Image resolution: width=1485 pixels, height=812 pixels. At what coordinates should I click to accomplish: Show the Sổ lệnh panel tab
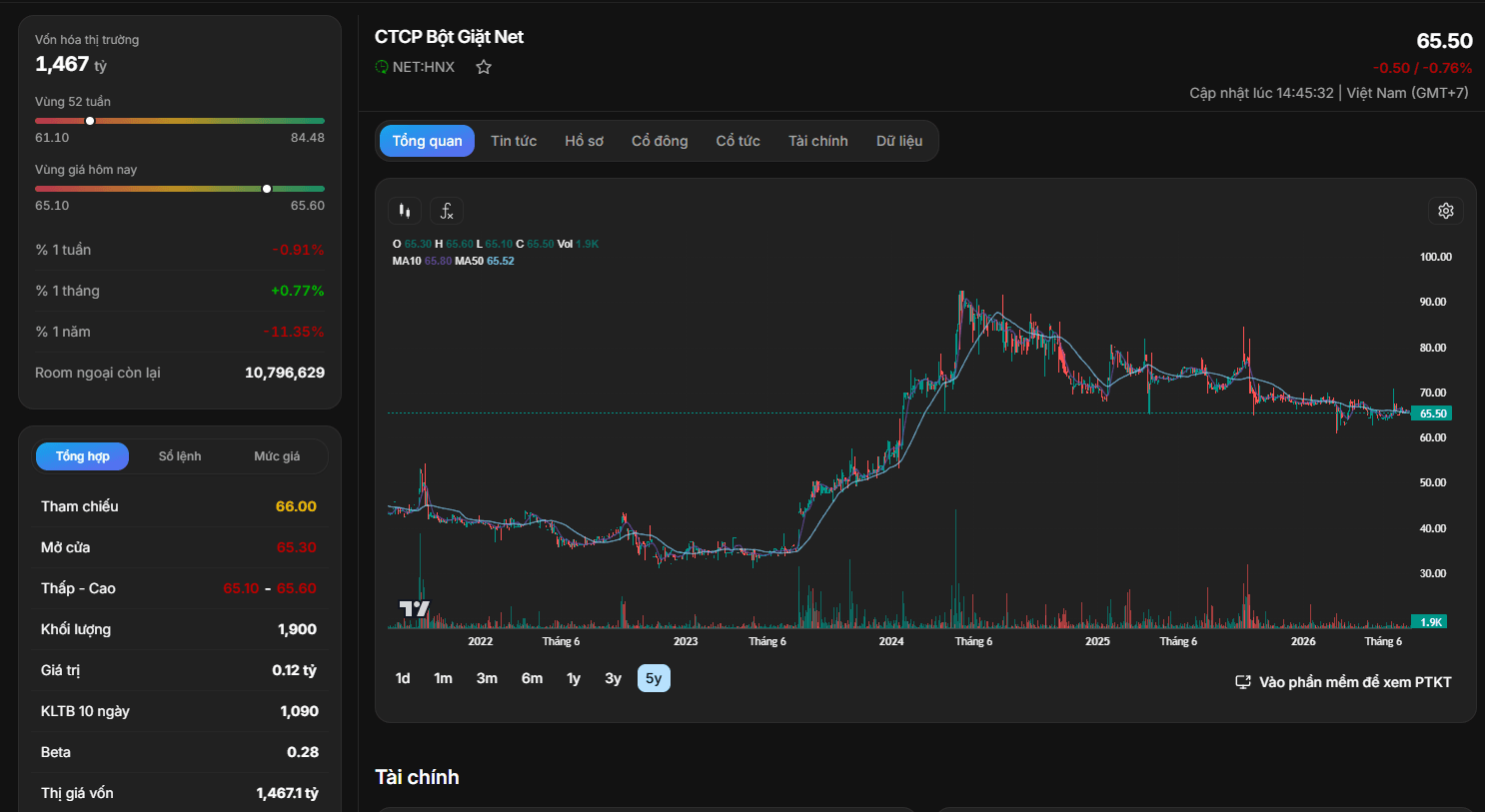pyautogui.click(x=180, y=456)
